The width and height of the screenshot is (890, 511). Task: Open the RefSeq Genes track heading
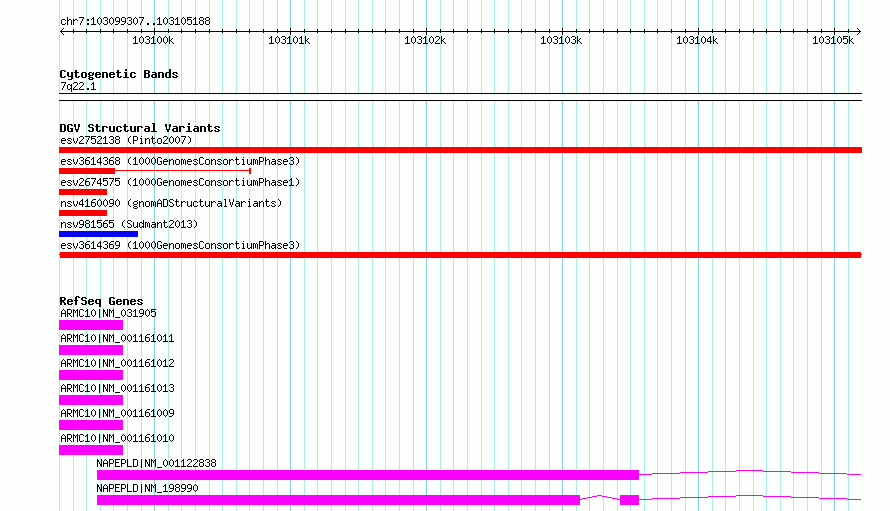click(101, 301)
